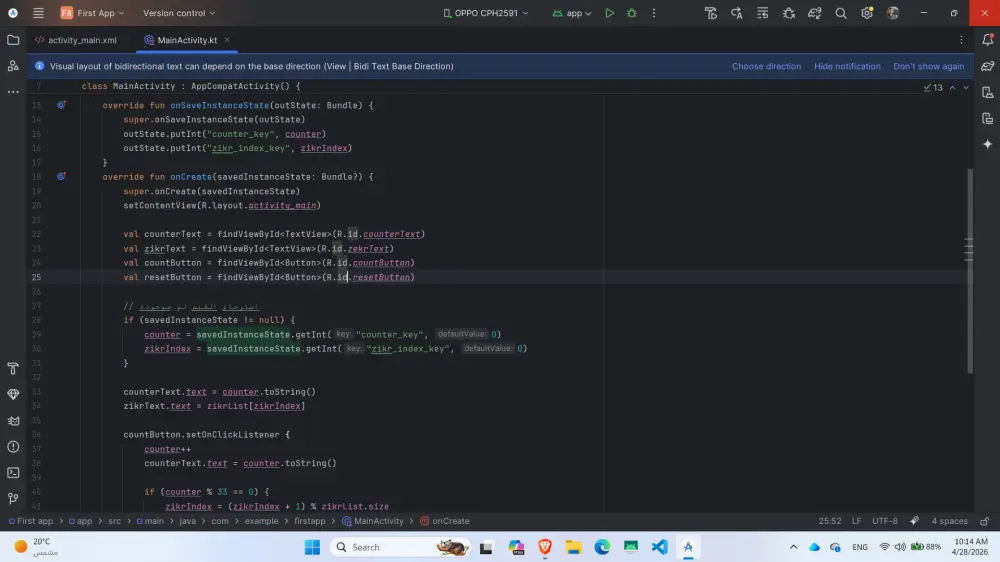This screenshot has height=562, width=1000.
Task: Click the src breadcrumb item
Action: click(x=114, y=521)
